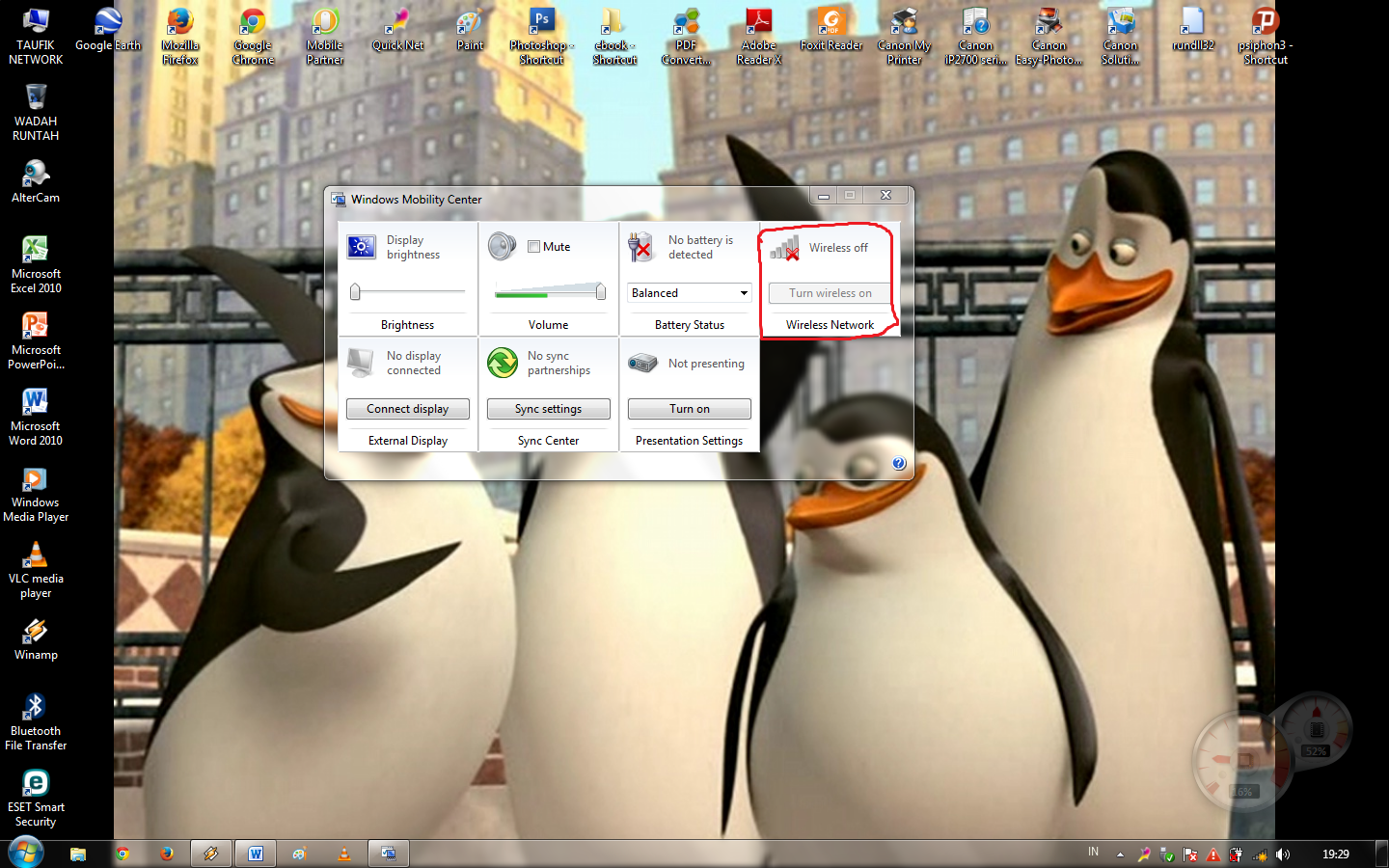This screenshot has height=868, width=1389.
Task: Select the Paint desktop shortcut
Action: click(470, 31)
